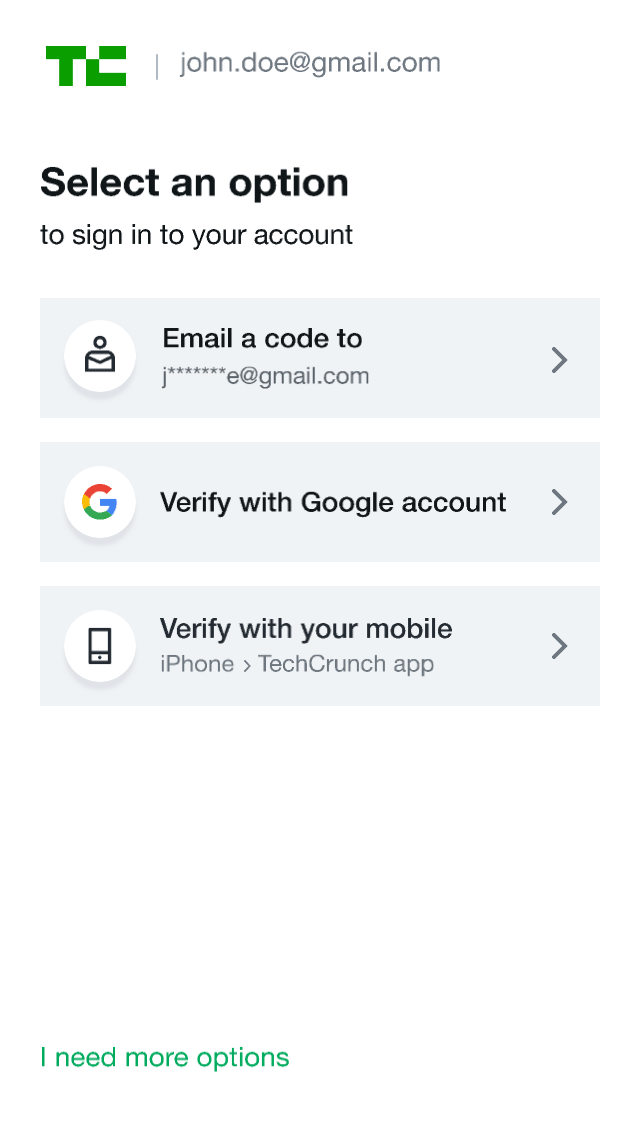Click "to sign in to your account" subtitle

(196, 235)
